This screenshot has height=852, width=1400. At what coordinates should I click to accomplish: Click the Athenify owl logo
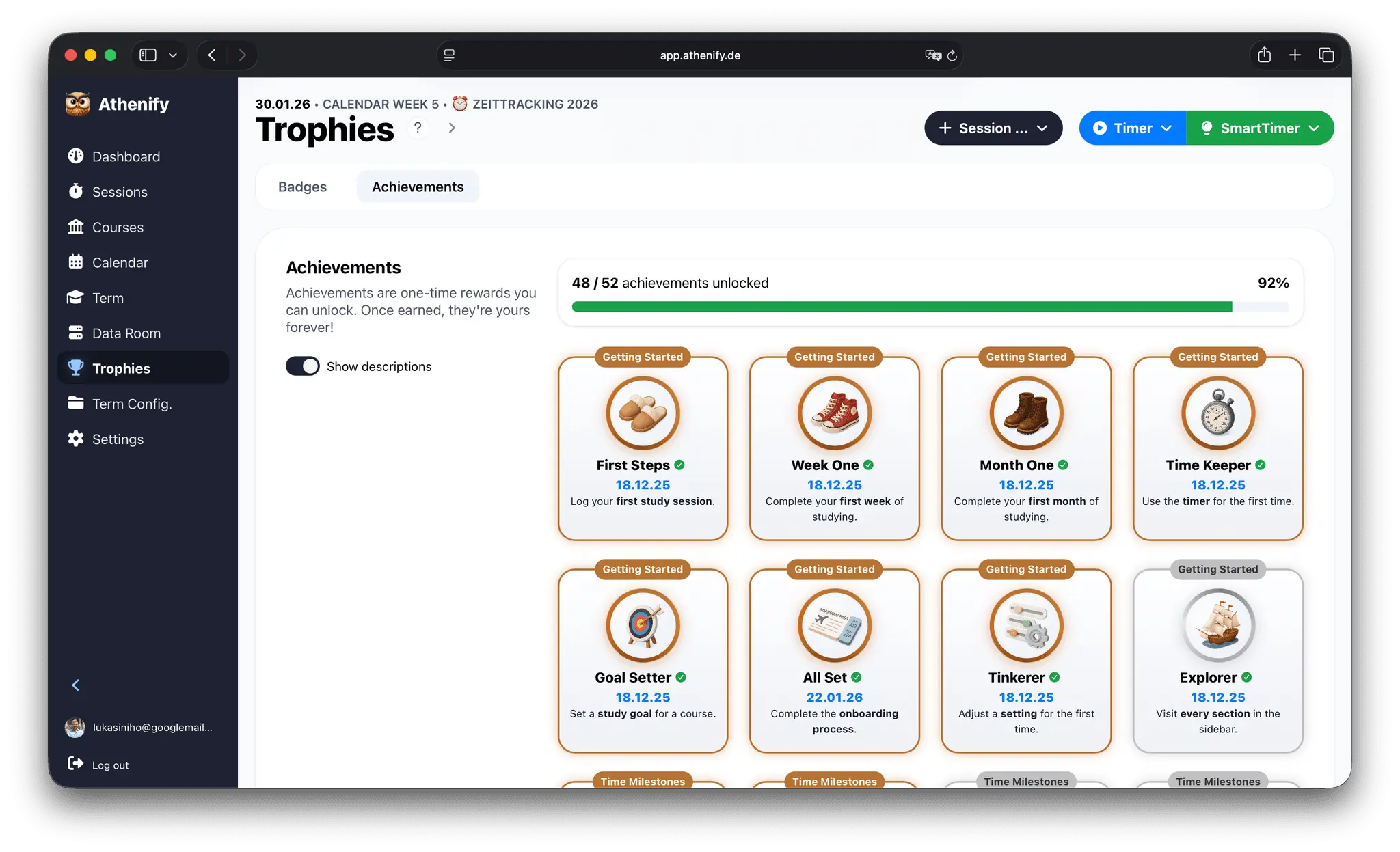tap(77, 104)
